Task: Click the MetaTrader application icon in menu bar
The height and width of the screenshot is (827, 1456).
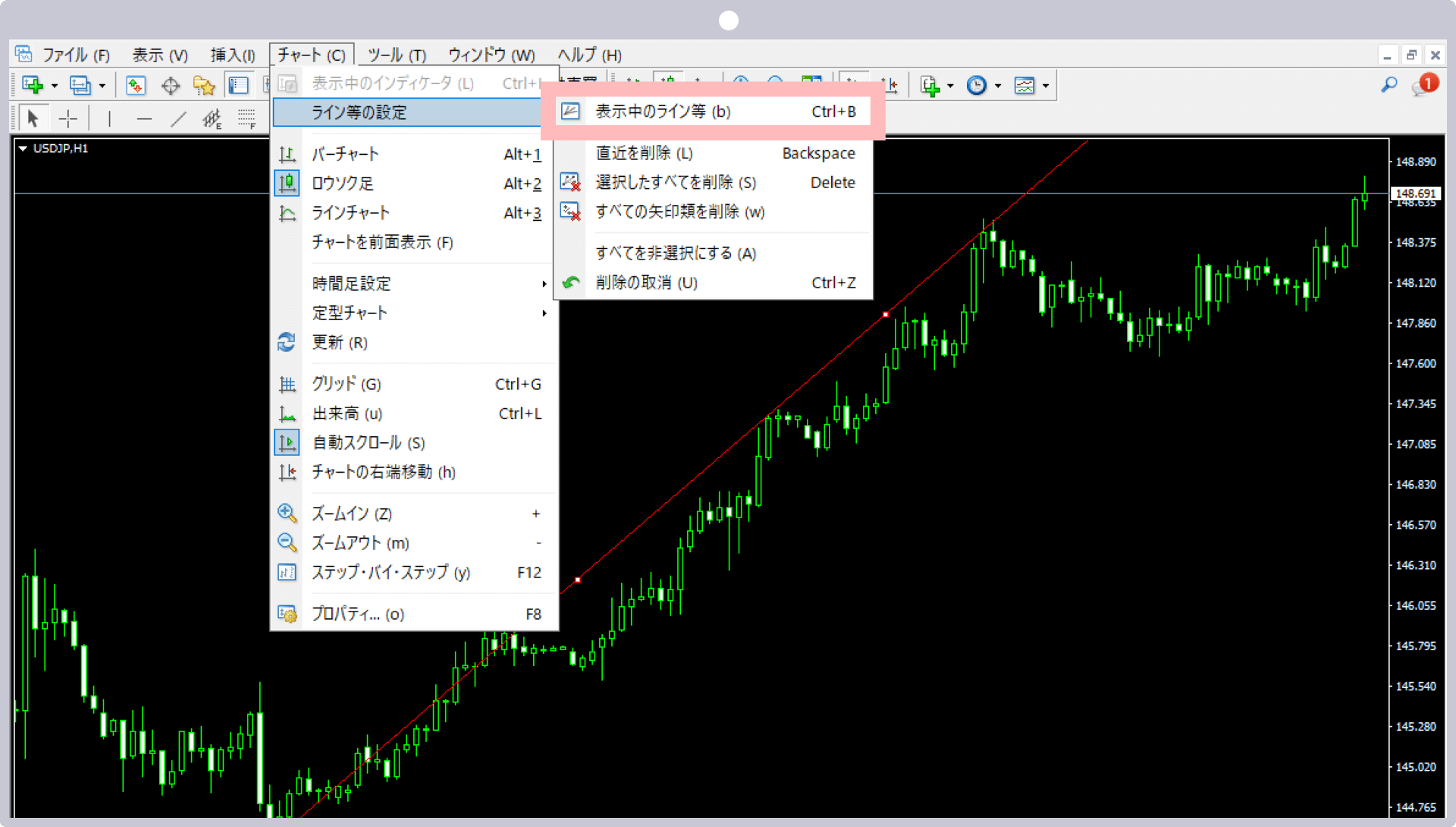Action: 24,54
